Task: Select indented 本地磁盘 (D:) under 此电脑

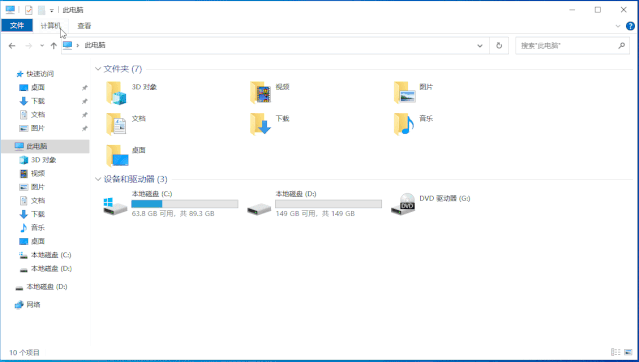Action: 51,269
